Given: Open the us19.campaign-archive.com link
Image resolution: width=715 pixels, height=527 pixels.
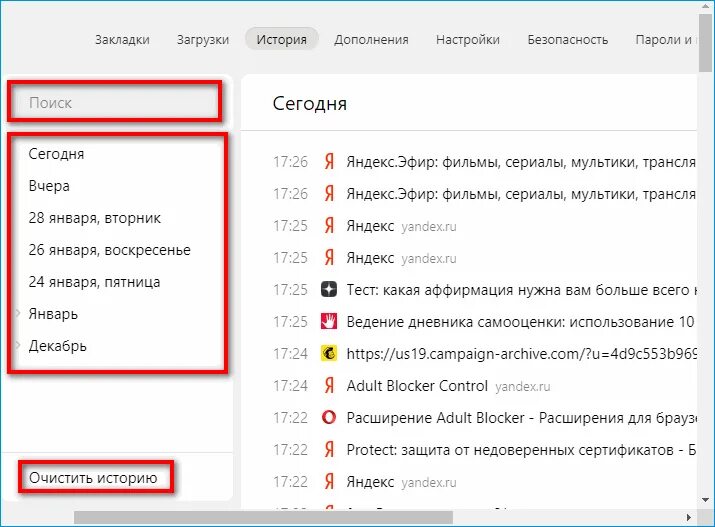Looking at the screenshot, I should [x=521, y=354].
